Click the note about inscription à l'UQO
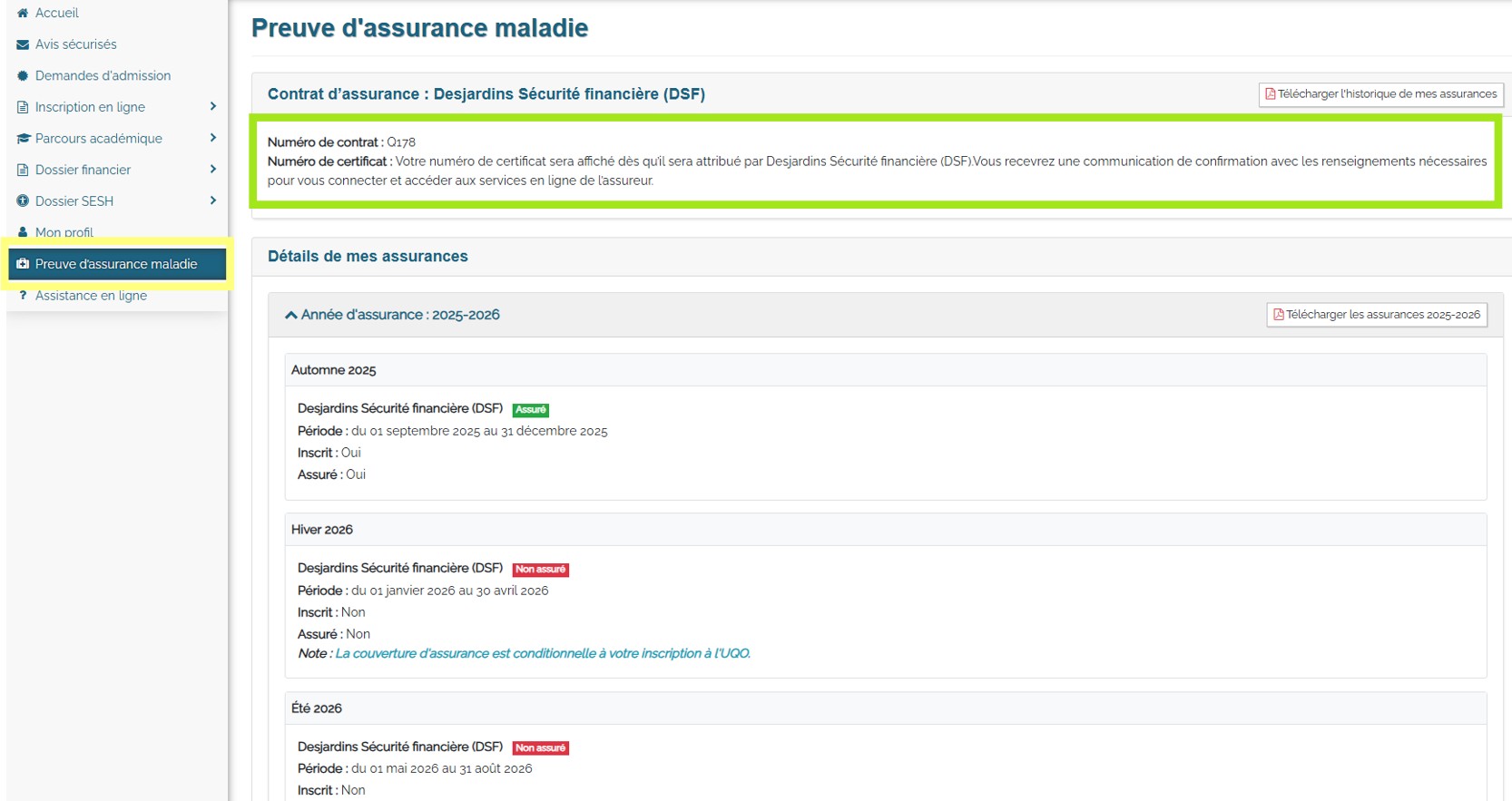The width and height of the screenshot is (1512, 801). tap(543, 653)
